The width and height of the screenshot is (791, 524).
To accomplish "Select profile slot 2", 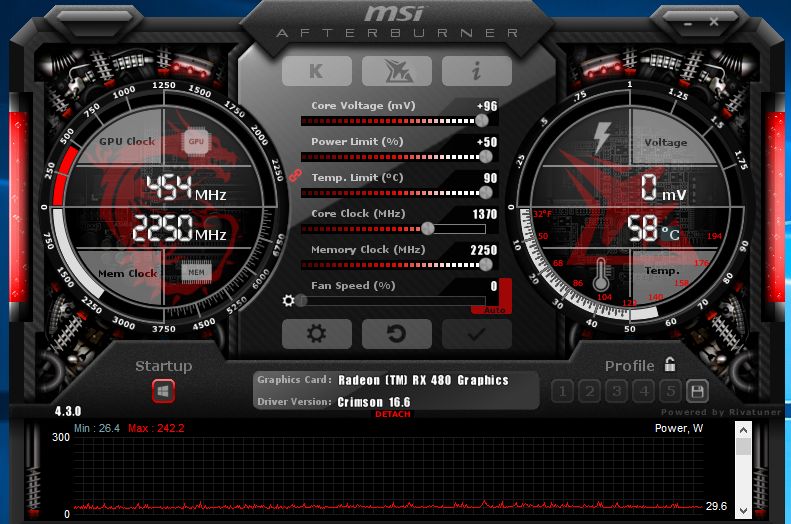I will coord(589,391).
